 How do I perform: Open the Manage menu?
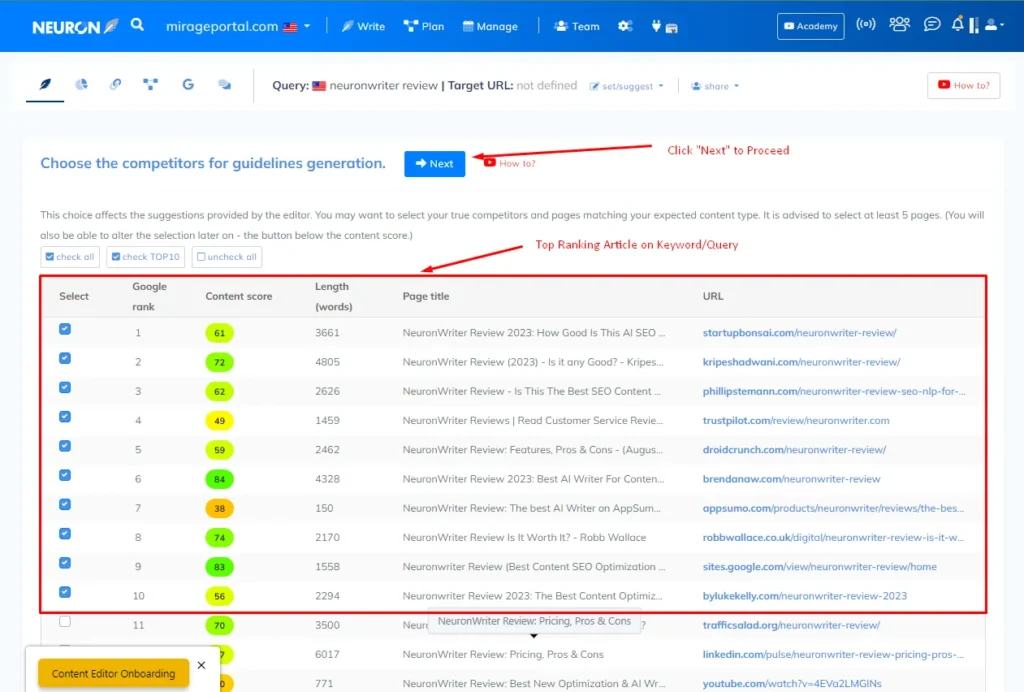click(x=490, y=27)
